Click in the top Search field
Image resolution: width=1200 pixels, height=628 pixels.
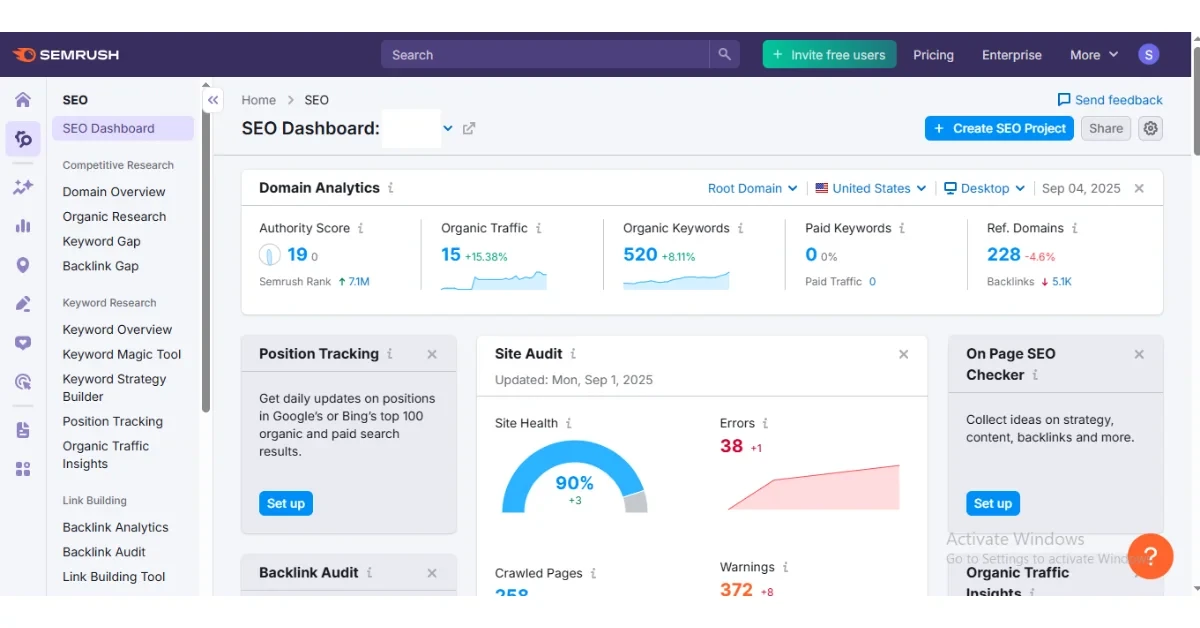545,55
